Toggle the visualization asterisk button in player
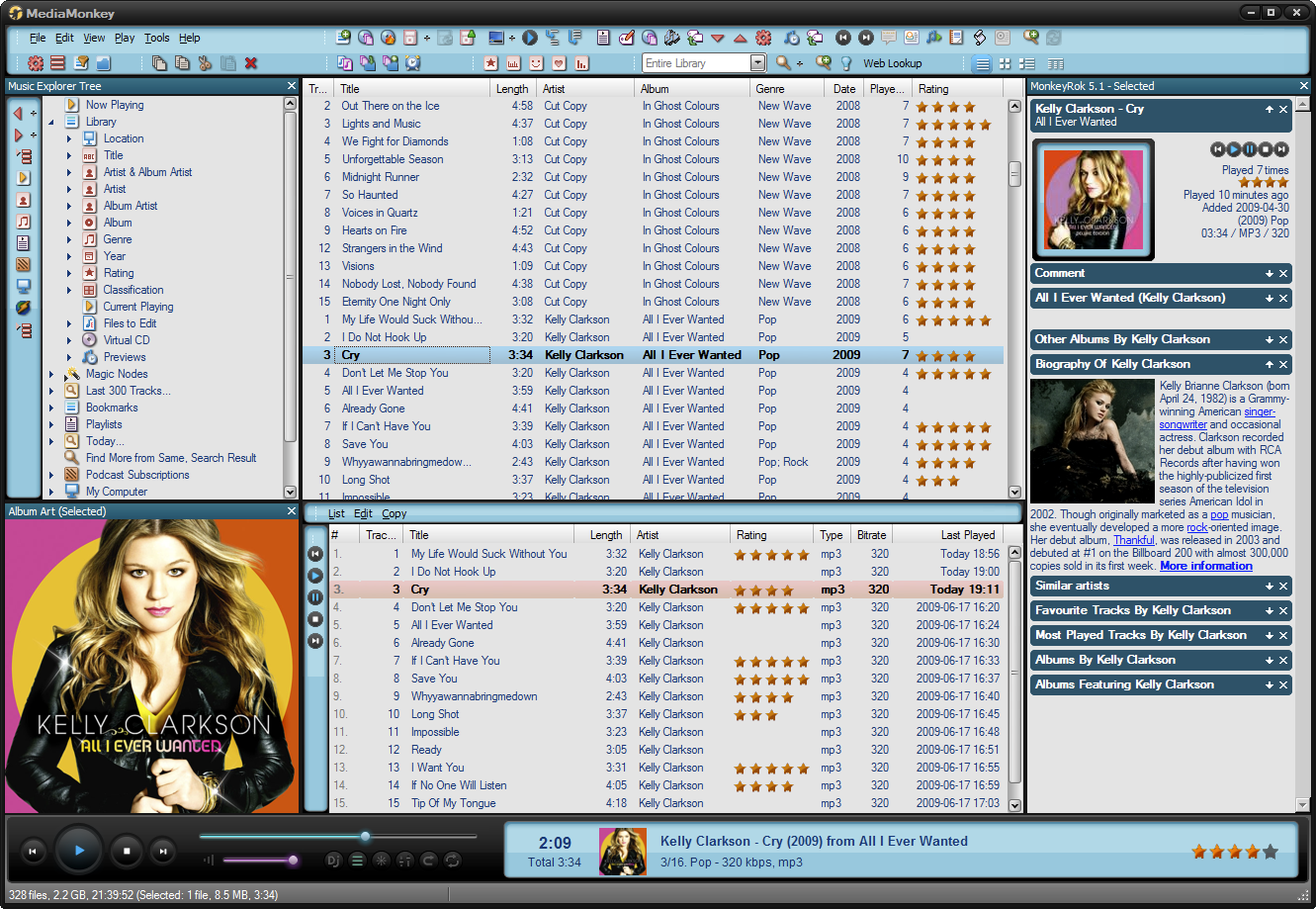This screenshot has height=909, width=1316. 382,861
